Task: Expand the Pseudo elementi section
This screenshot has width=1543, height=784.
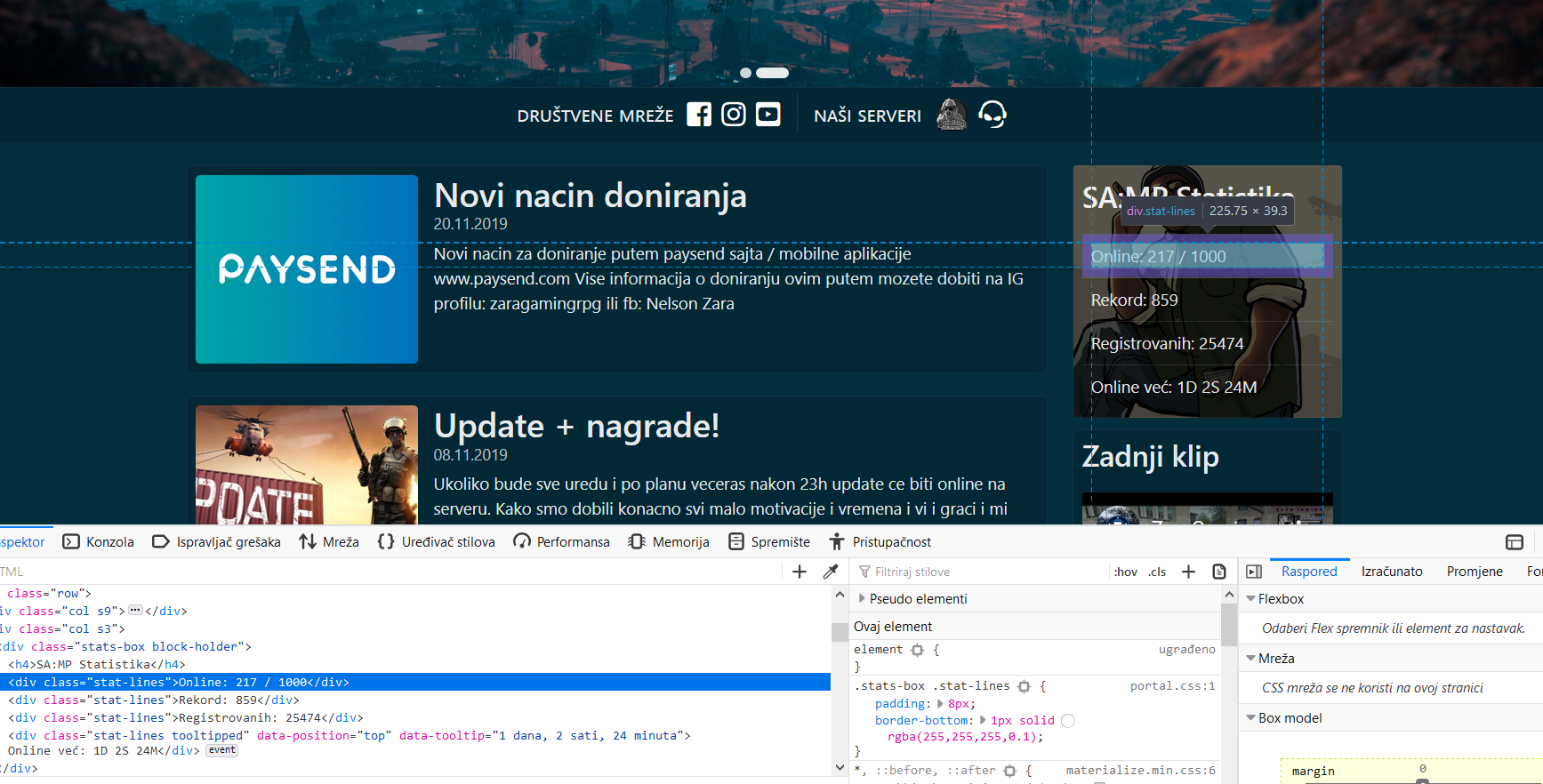Action: pyautogui.click(x=862, y=599)
